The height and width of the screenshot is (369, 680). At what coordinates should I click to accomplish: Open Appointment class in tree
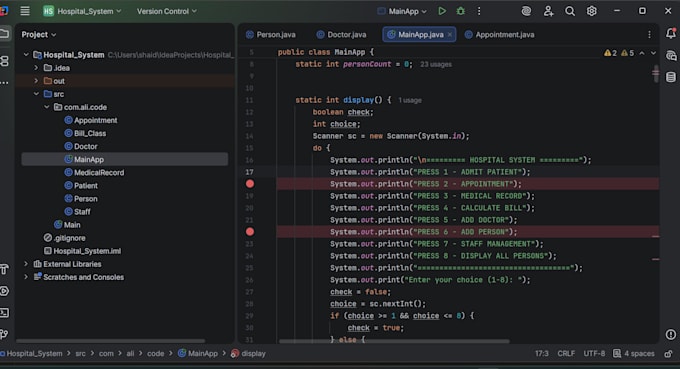[91, 120]
